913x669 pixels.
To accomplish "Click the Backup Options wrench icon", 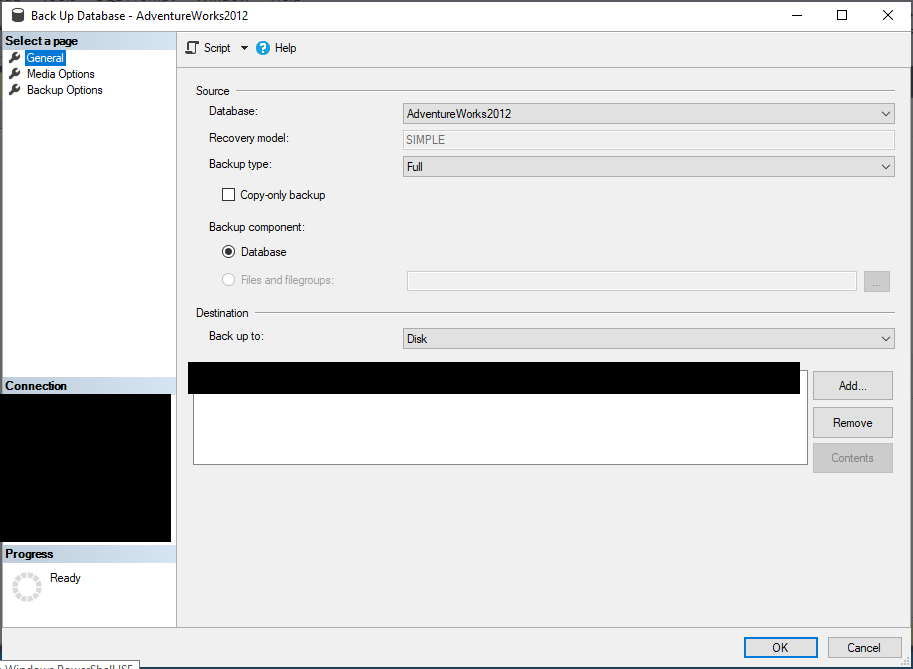I will 15,90.
